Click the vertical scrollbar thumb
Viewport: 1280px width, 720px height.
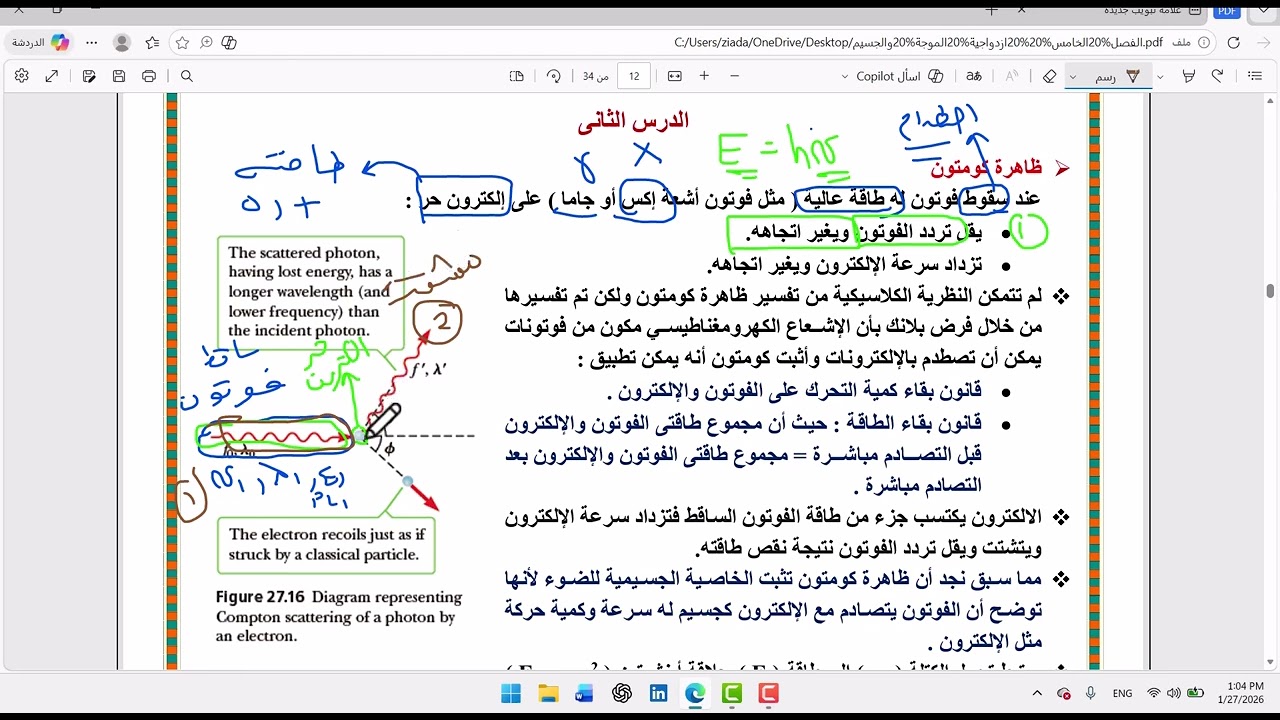[1270, 291]
